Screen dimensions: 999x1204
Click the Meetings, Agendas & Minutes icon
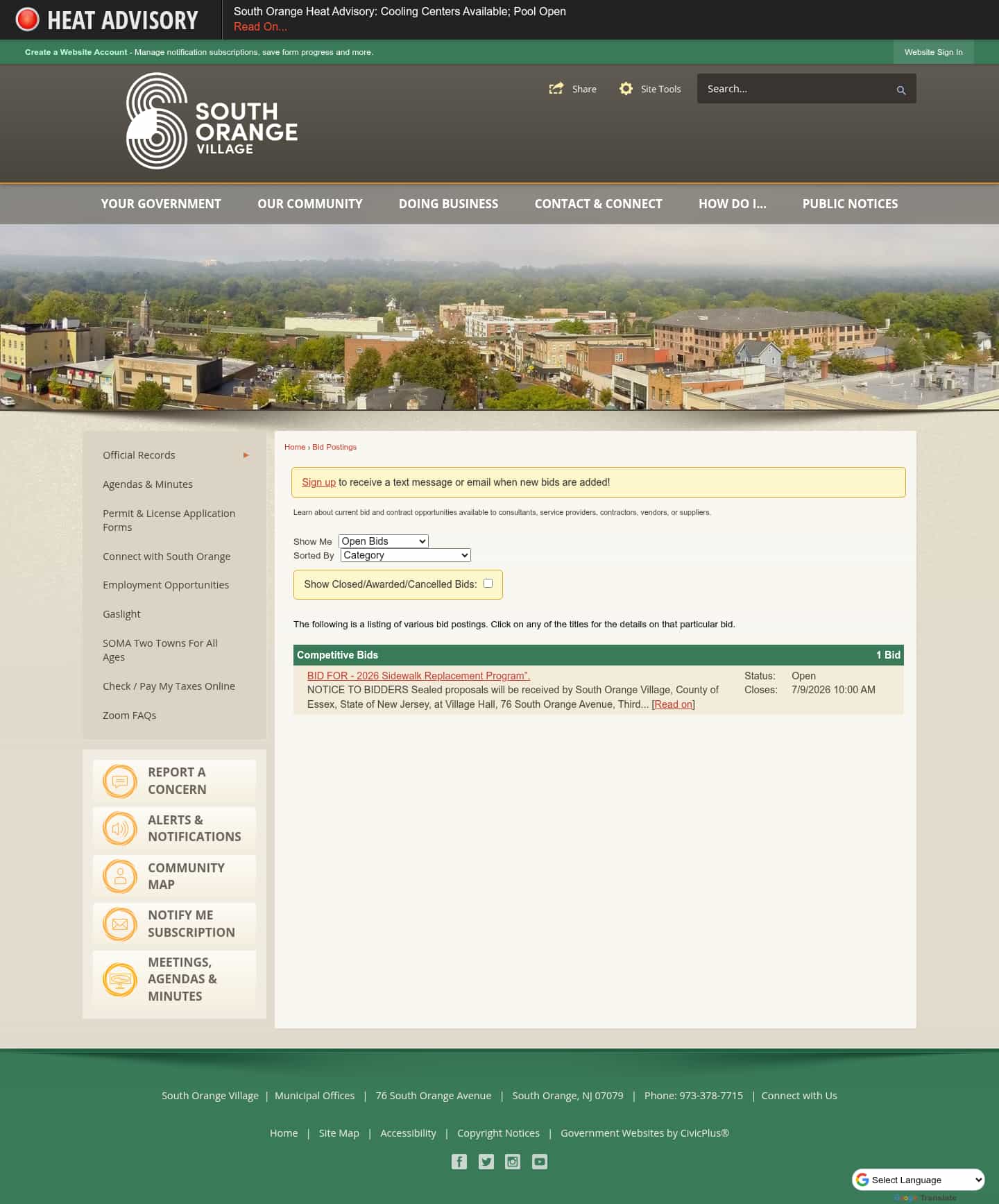click(120, 979)
